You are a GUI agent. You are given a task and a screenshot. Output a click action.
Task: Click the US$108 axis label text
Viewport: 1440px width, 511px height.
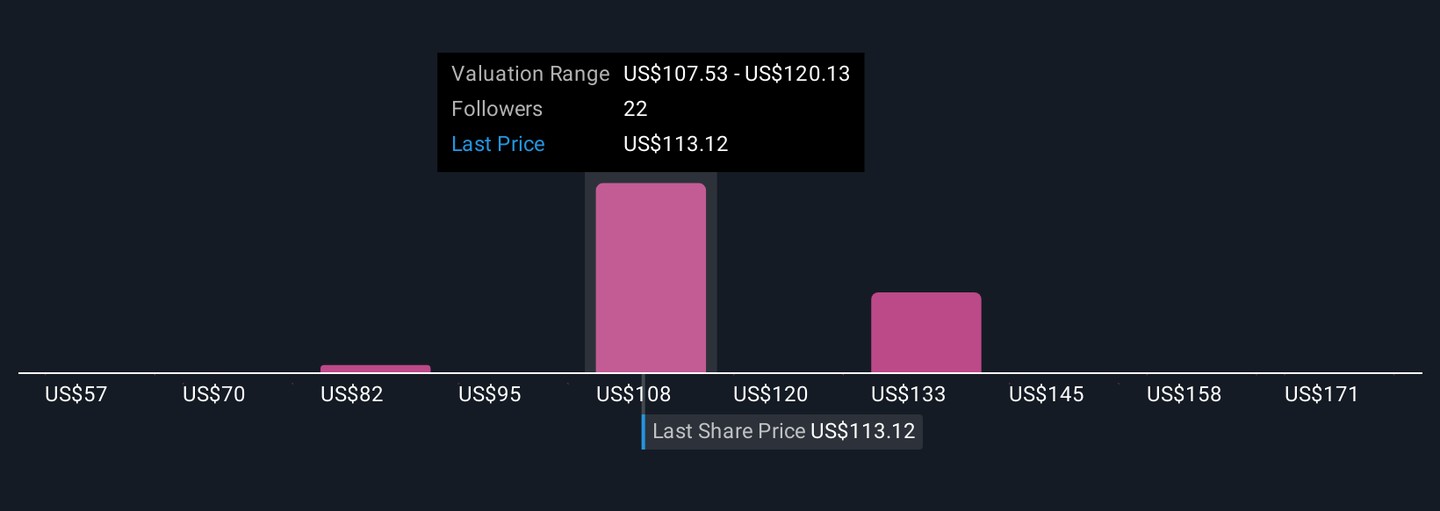[x=634, y=394]
